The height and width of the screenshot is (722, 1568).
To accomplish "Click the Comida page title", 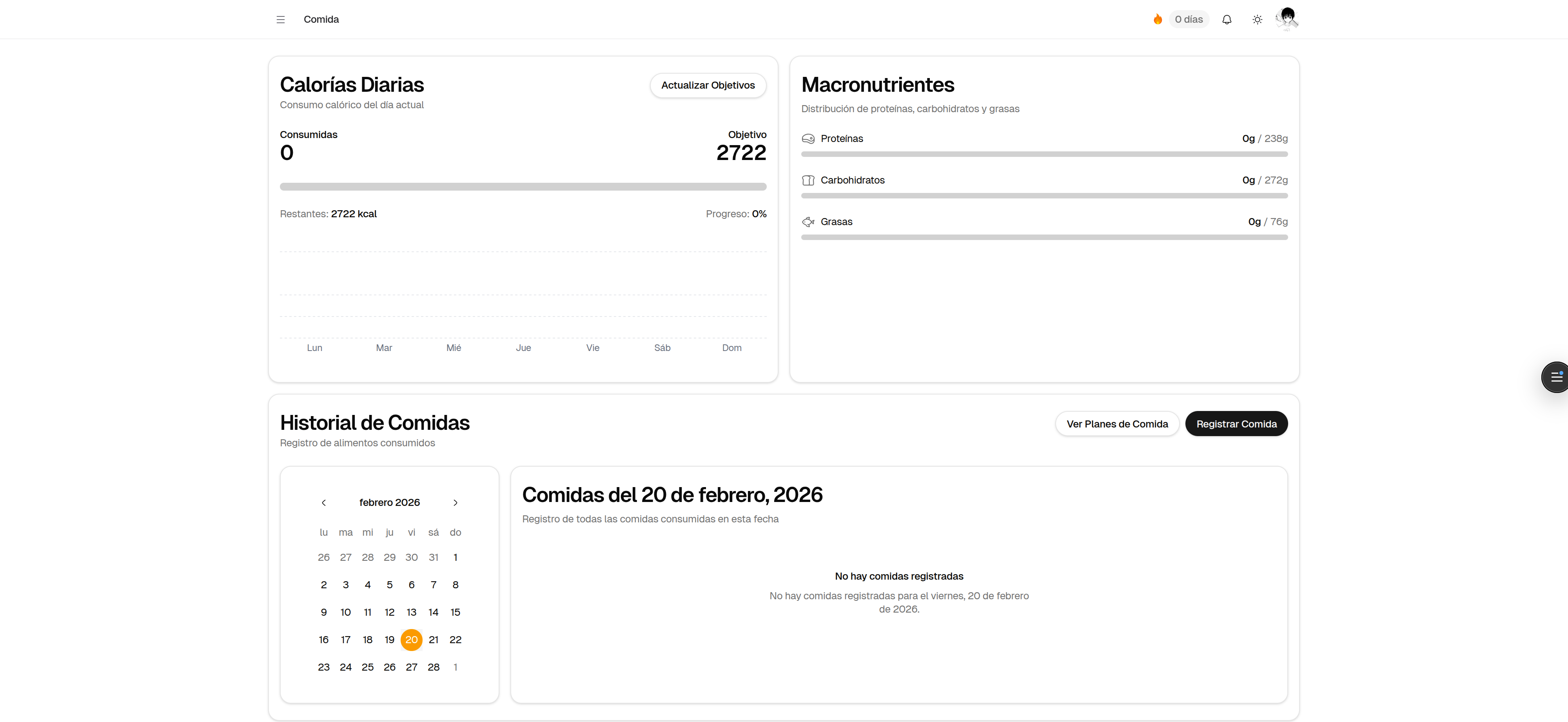I will (321, 19).
